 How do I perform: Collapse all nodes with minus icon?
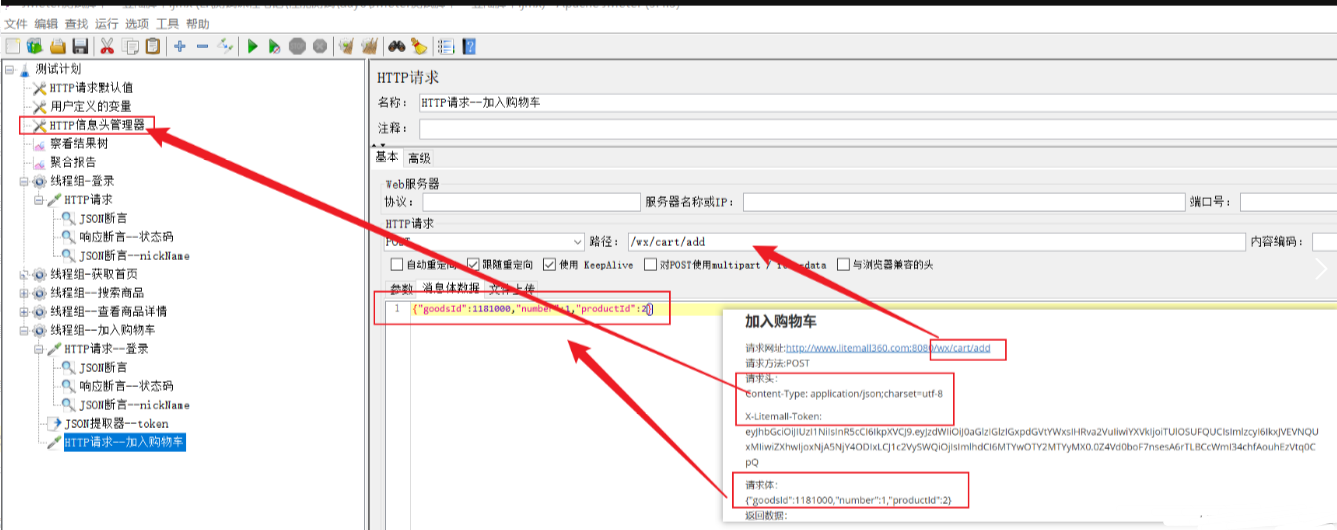(202, 46)
